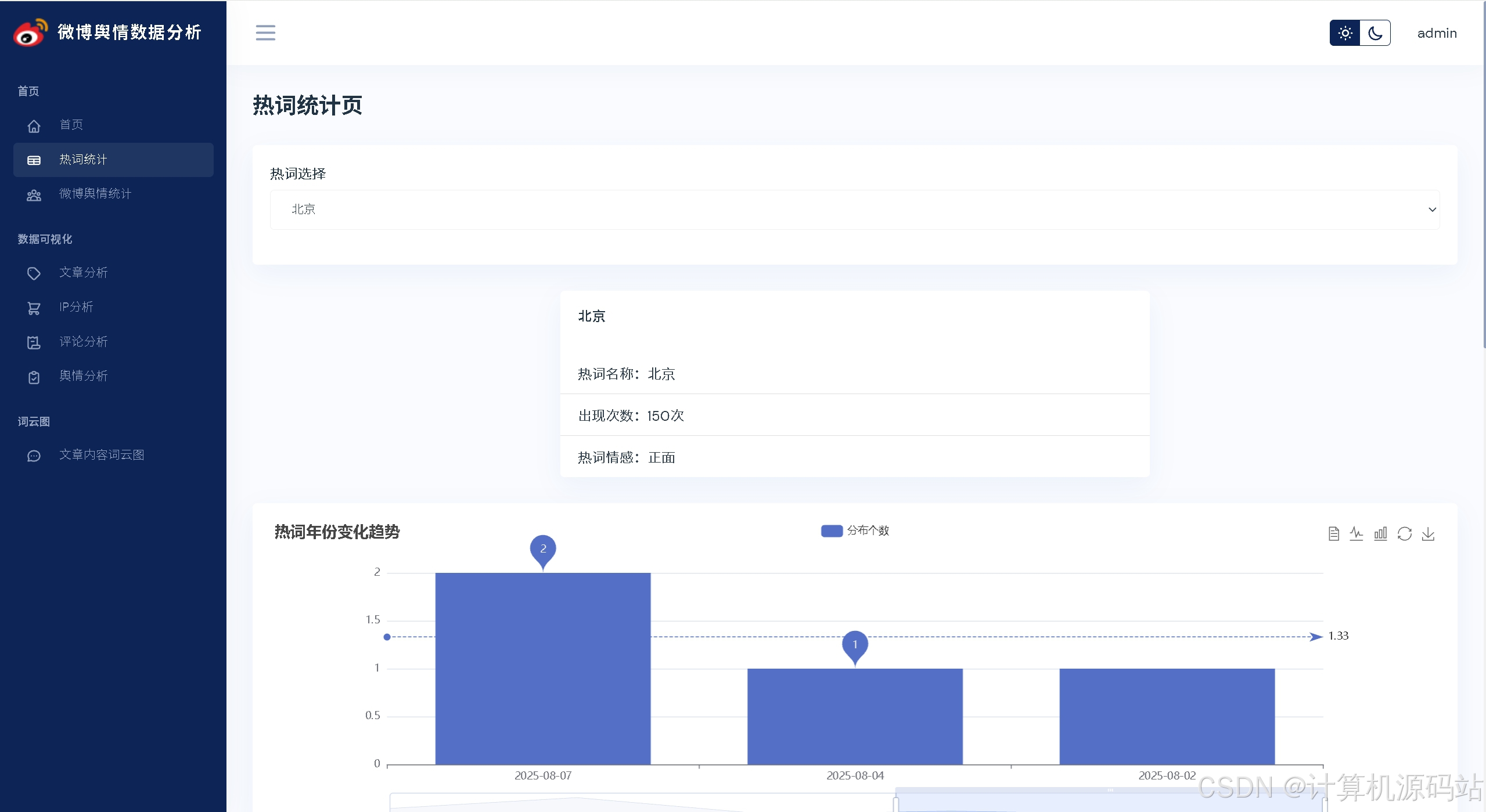Enable light mode sun toggle
Image resolution: width=1486 pixels, height=812 pixels.
(1345, 33)
